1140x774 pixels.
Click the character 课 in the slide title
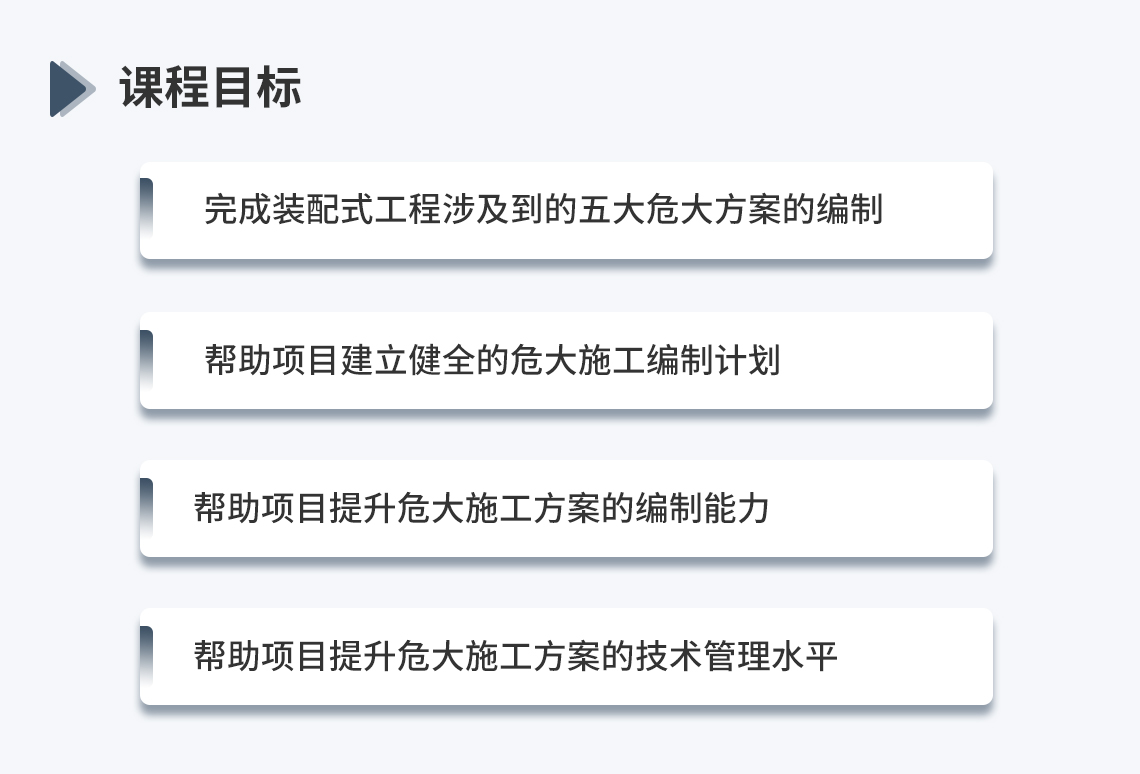[x=142, y=88]
